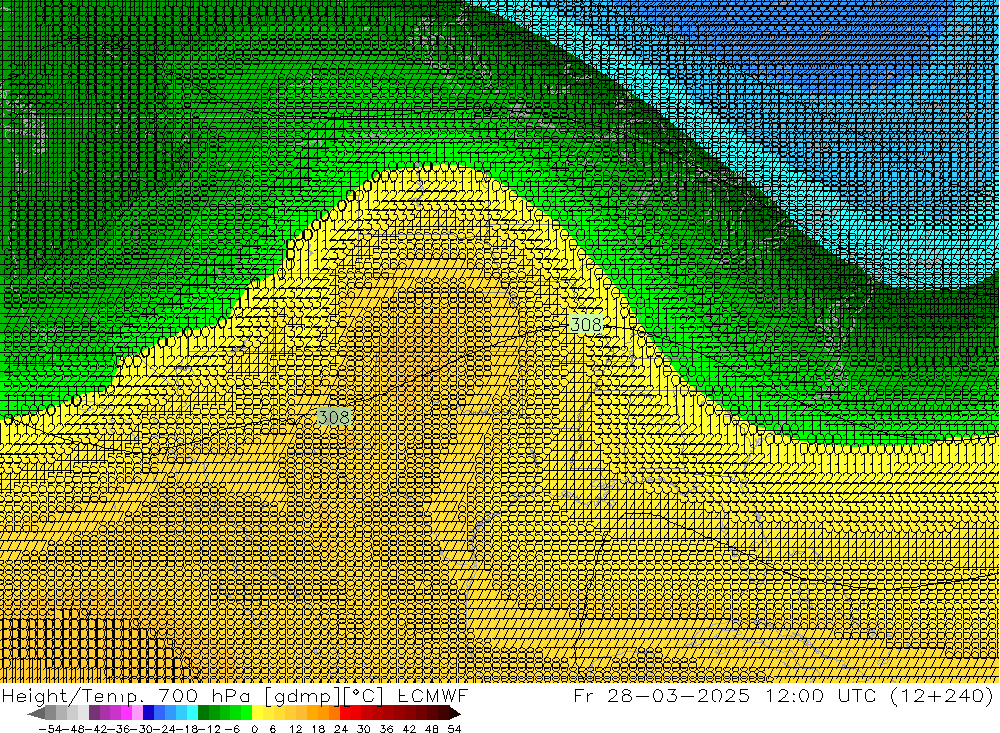Click the gray left arrow of the color legend
The height and width of the screenshot is (733, 1000).
click(x=37, y=713)
